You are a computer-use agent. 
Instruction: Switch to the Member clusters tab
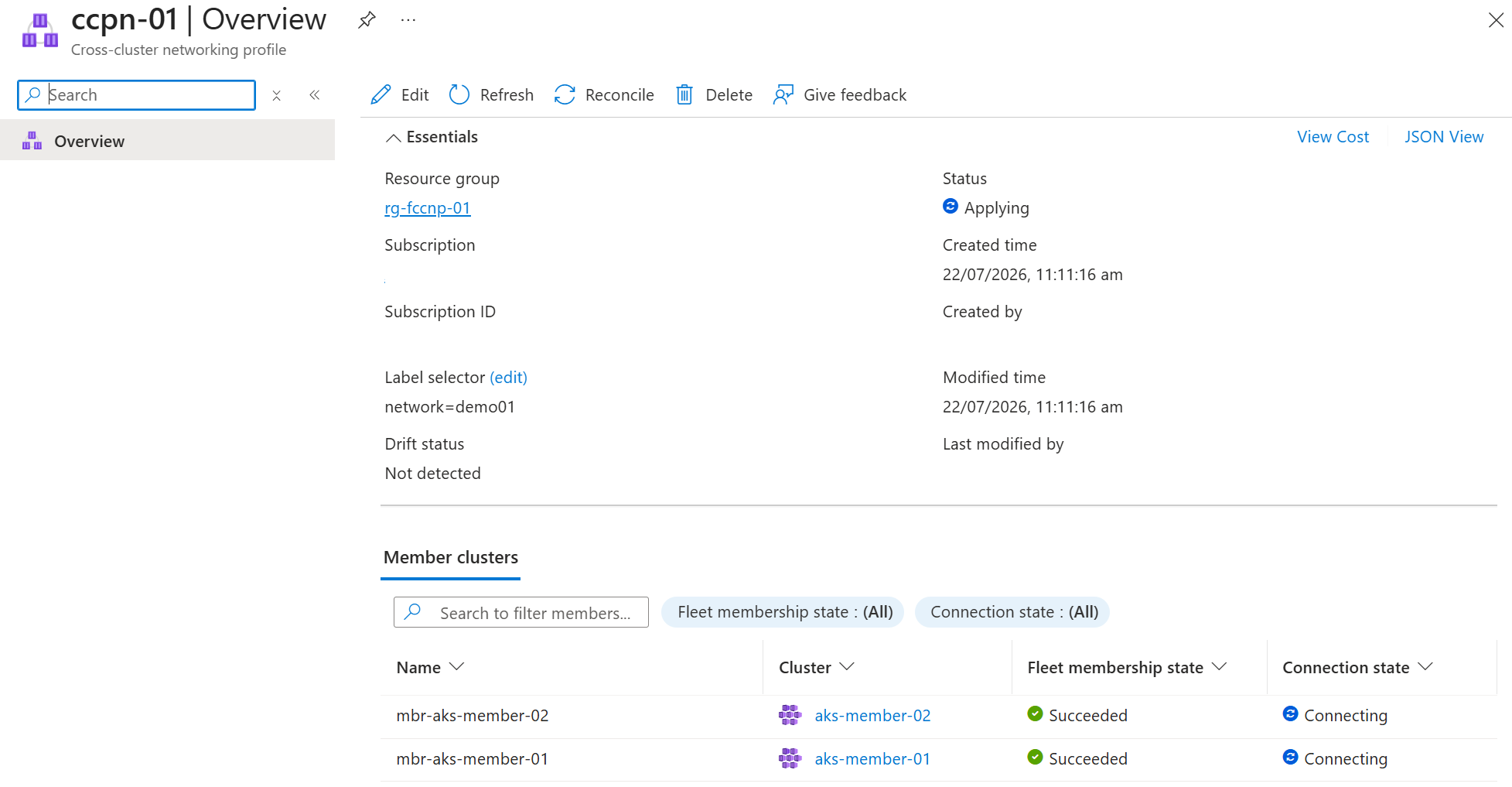451,557
